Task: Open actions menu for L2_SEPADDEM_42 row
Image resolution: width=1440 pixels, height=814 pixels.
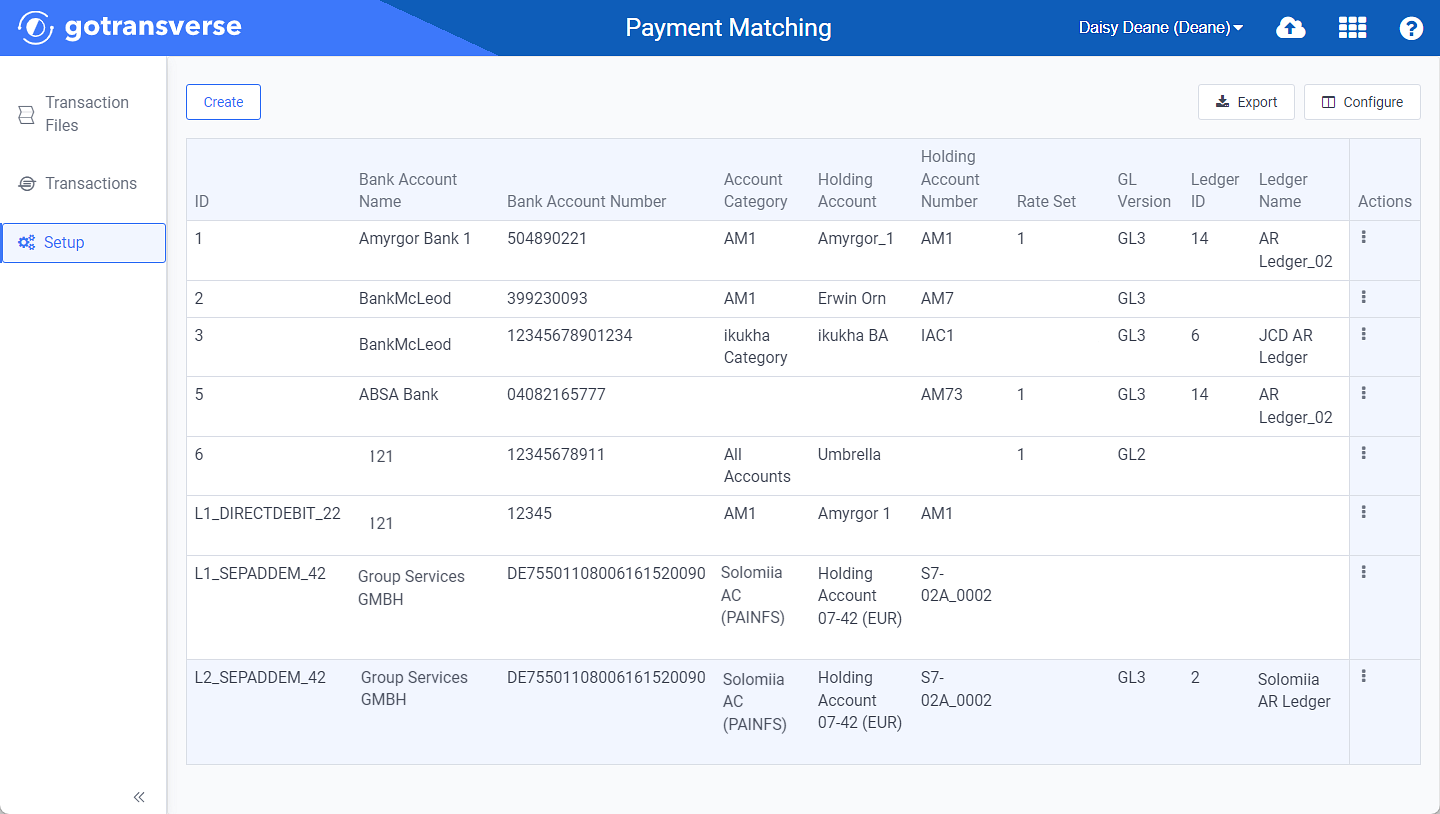Action: click(1364, 676)
